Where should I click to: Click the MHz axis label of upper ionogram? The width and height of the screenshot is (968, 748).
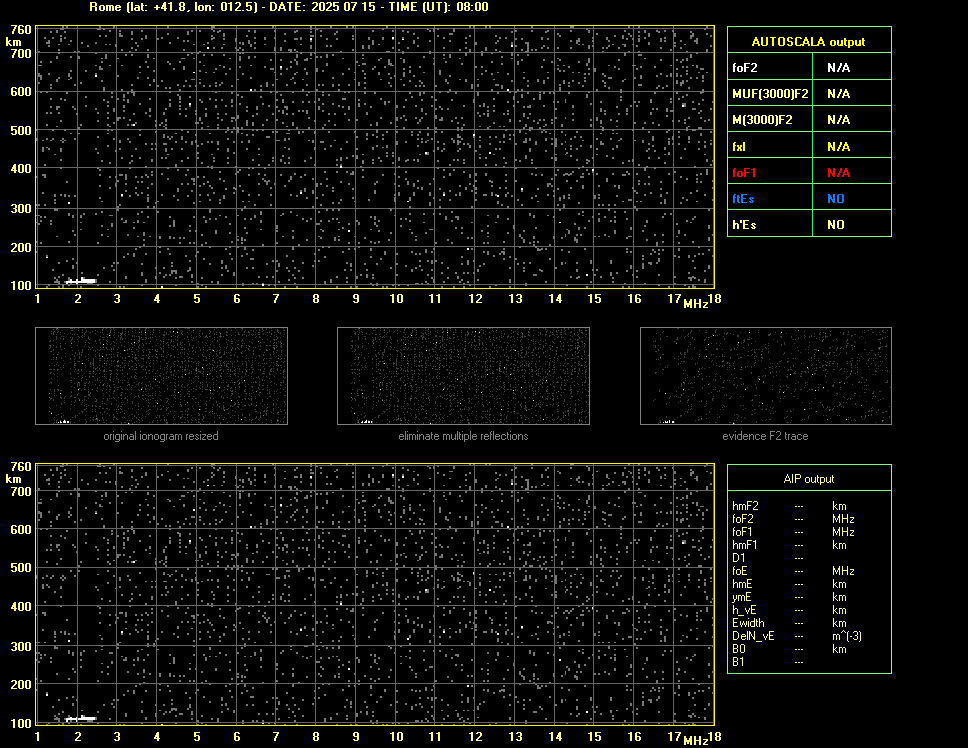(x=695, y=304)
